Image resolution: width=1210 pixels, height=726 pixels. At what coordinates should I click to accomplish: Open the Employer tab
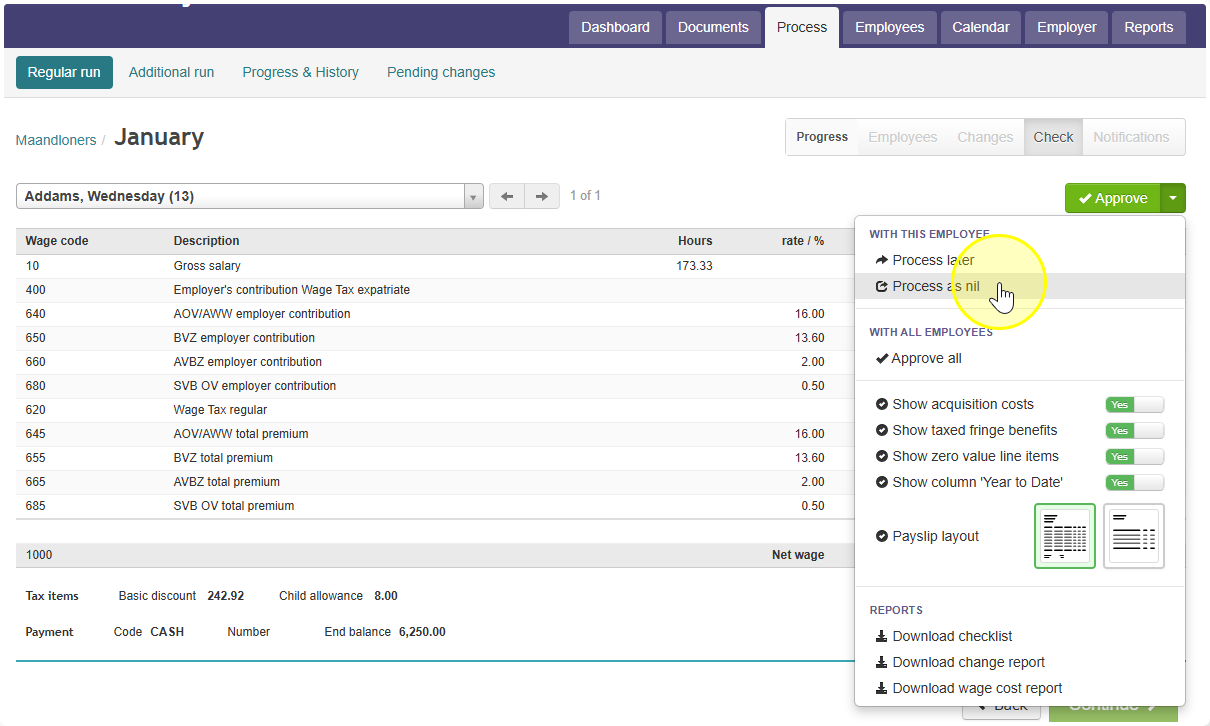pos(1067,27)
